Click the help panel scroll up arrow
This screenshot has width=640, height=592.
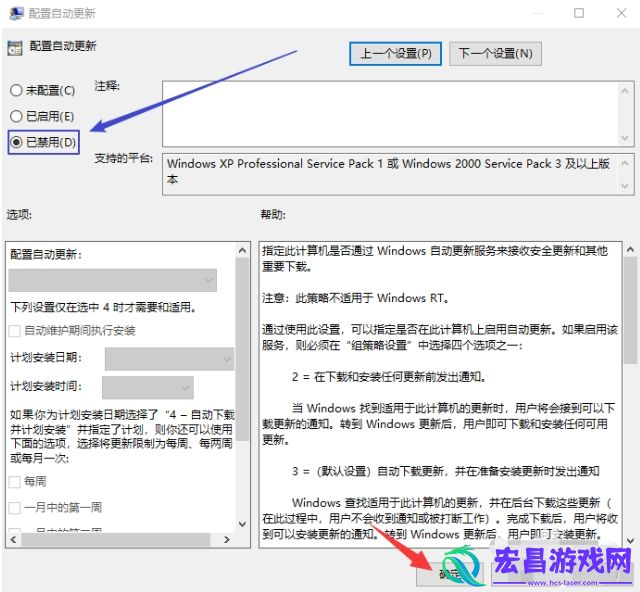(631, 249)
